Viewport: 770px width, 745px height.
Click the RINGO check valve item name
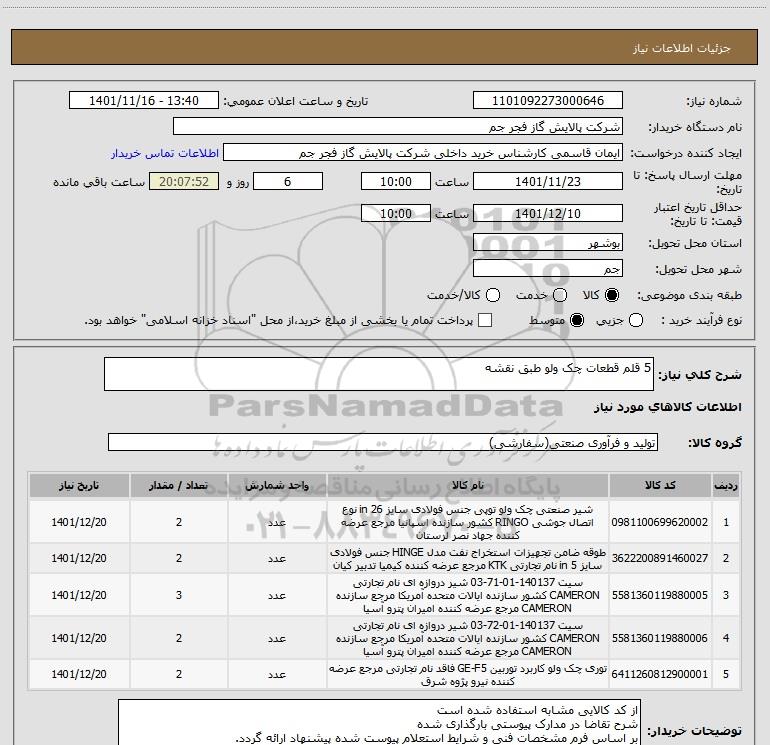(x=468, y=522)
